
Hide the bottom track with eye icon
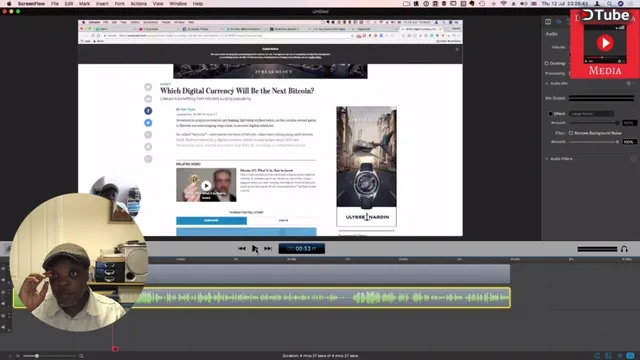coord(3,316)
